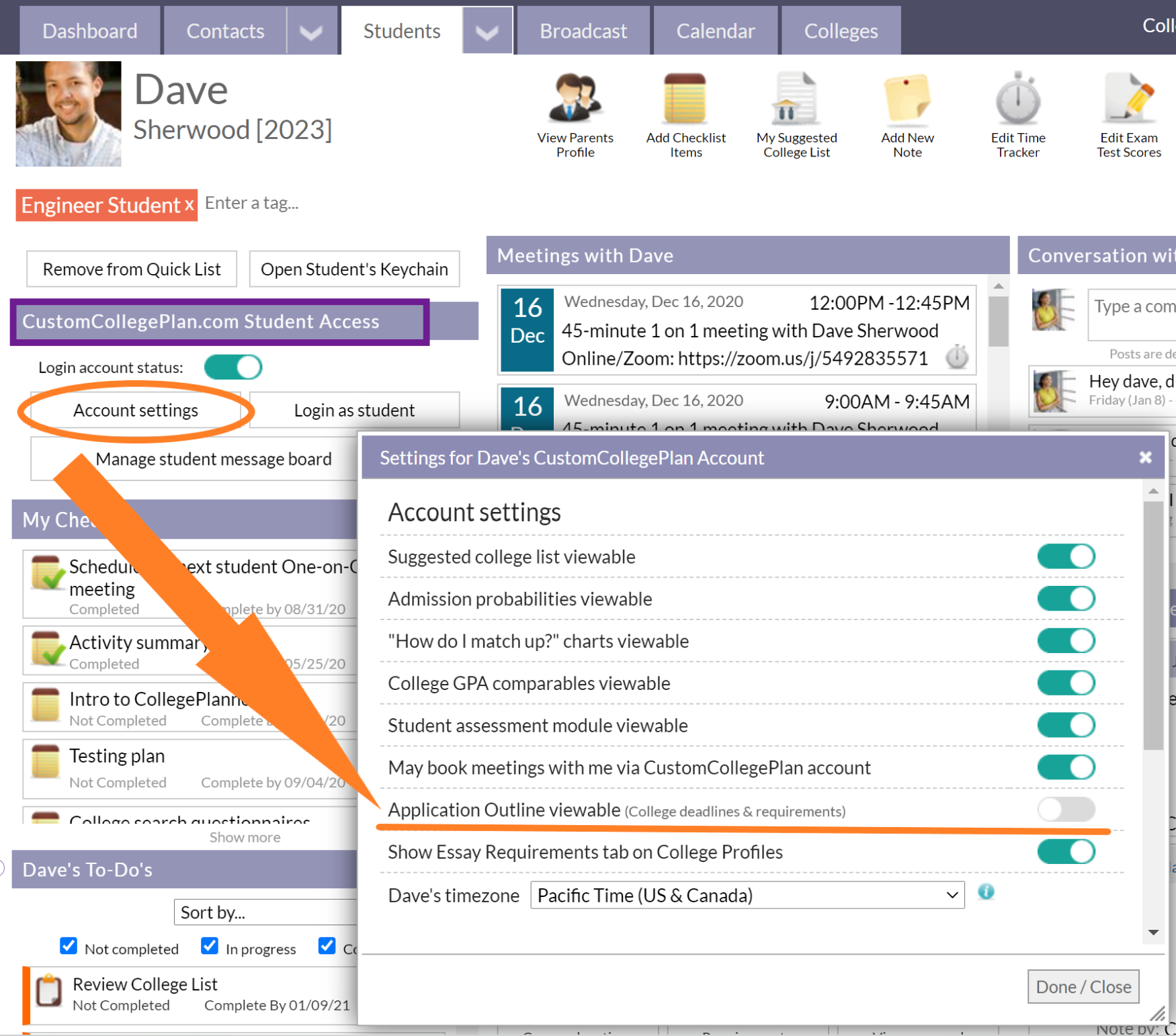The height and width of the screenshot is (1036, 1176).
Task: Click Dave's profile photo
Action: (x=69, y=114)
